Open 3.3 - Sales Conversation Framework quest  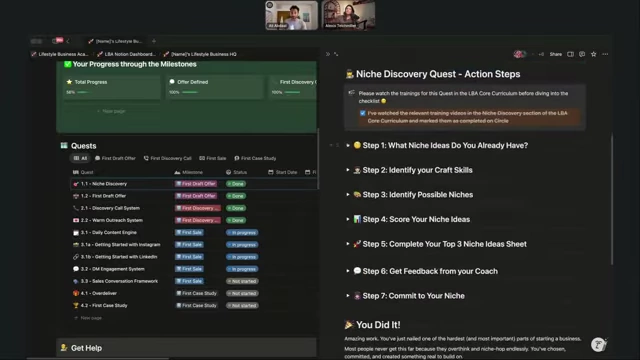pyautogui.click(x=119, y=281)
